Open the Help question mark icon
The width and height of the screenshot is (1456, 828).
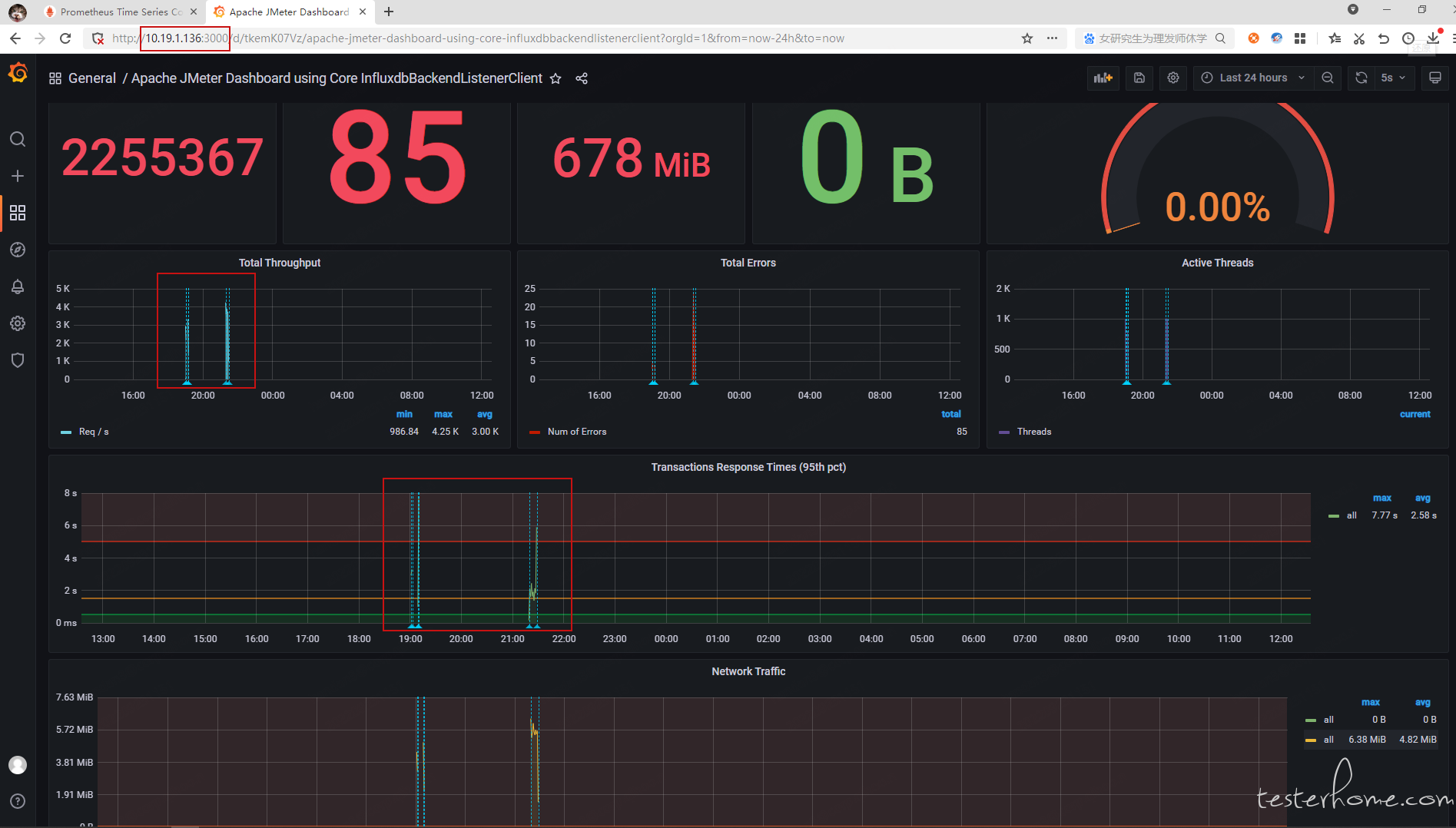click(x=18, y=801)
